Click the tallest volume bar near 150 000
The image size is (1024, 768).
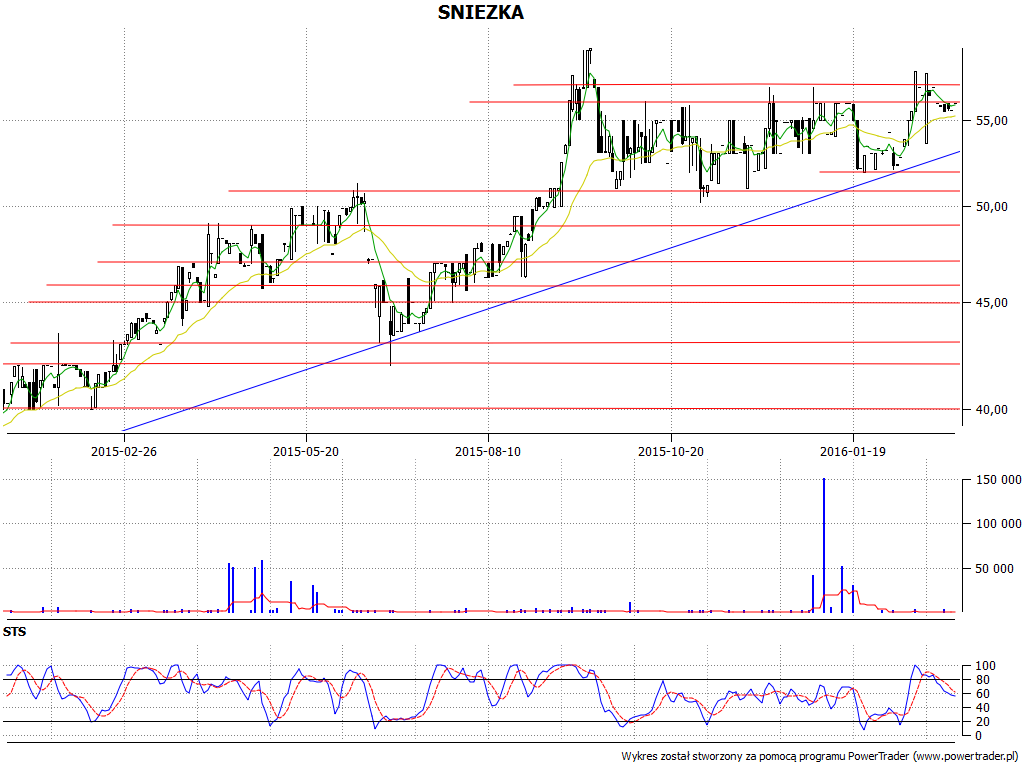[824, 545]
